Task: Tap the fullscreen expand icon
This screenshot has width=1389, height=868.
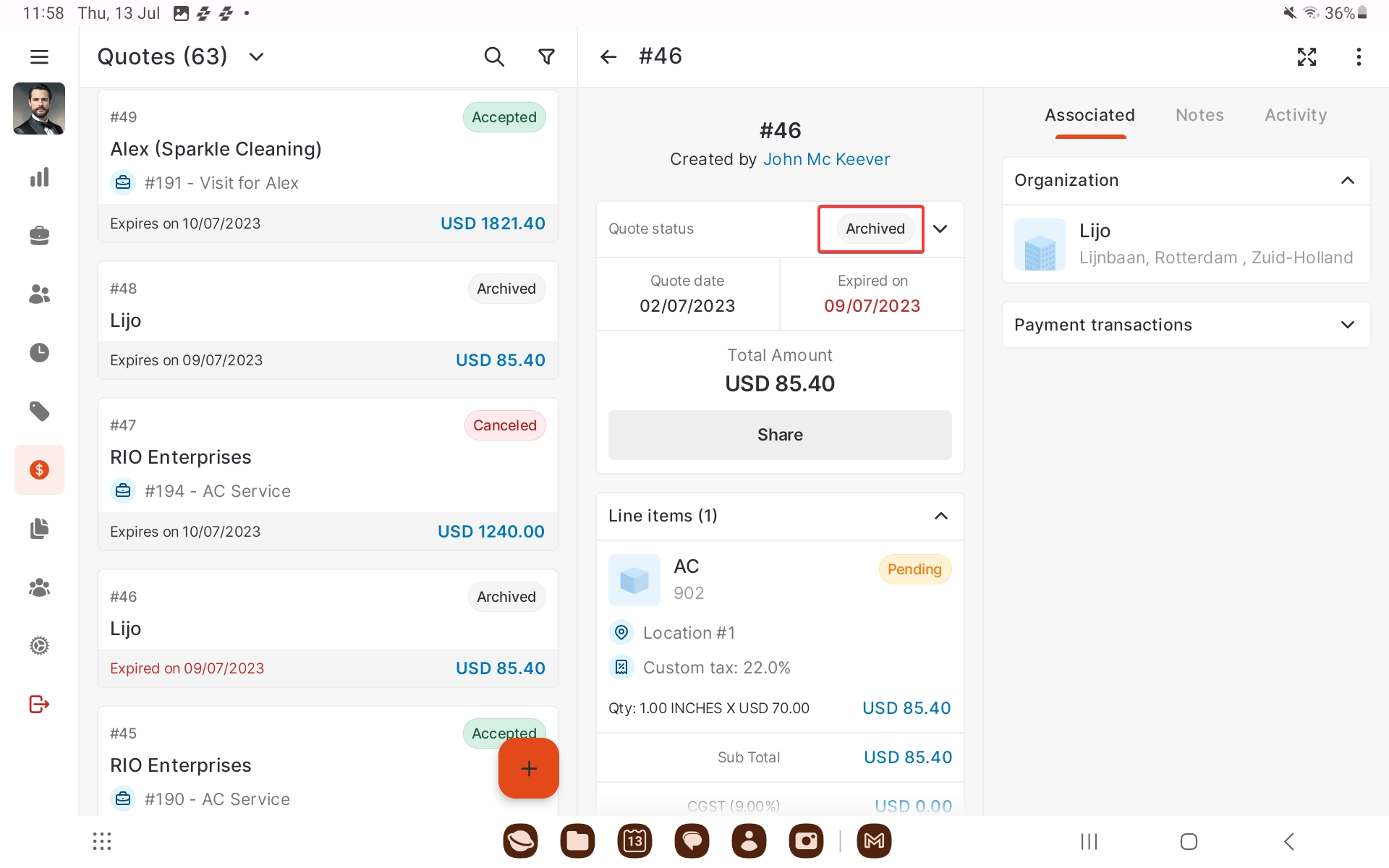Action: pyautogui.click(x=1307, y=56)
